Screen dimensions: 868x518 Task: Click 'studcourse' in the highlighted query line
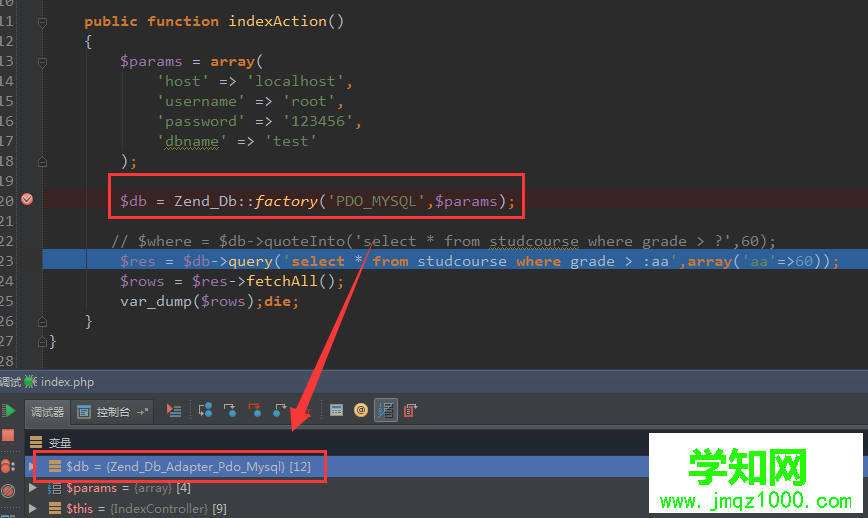click(x=462, y=261)
